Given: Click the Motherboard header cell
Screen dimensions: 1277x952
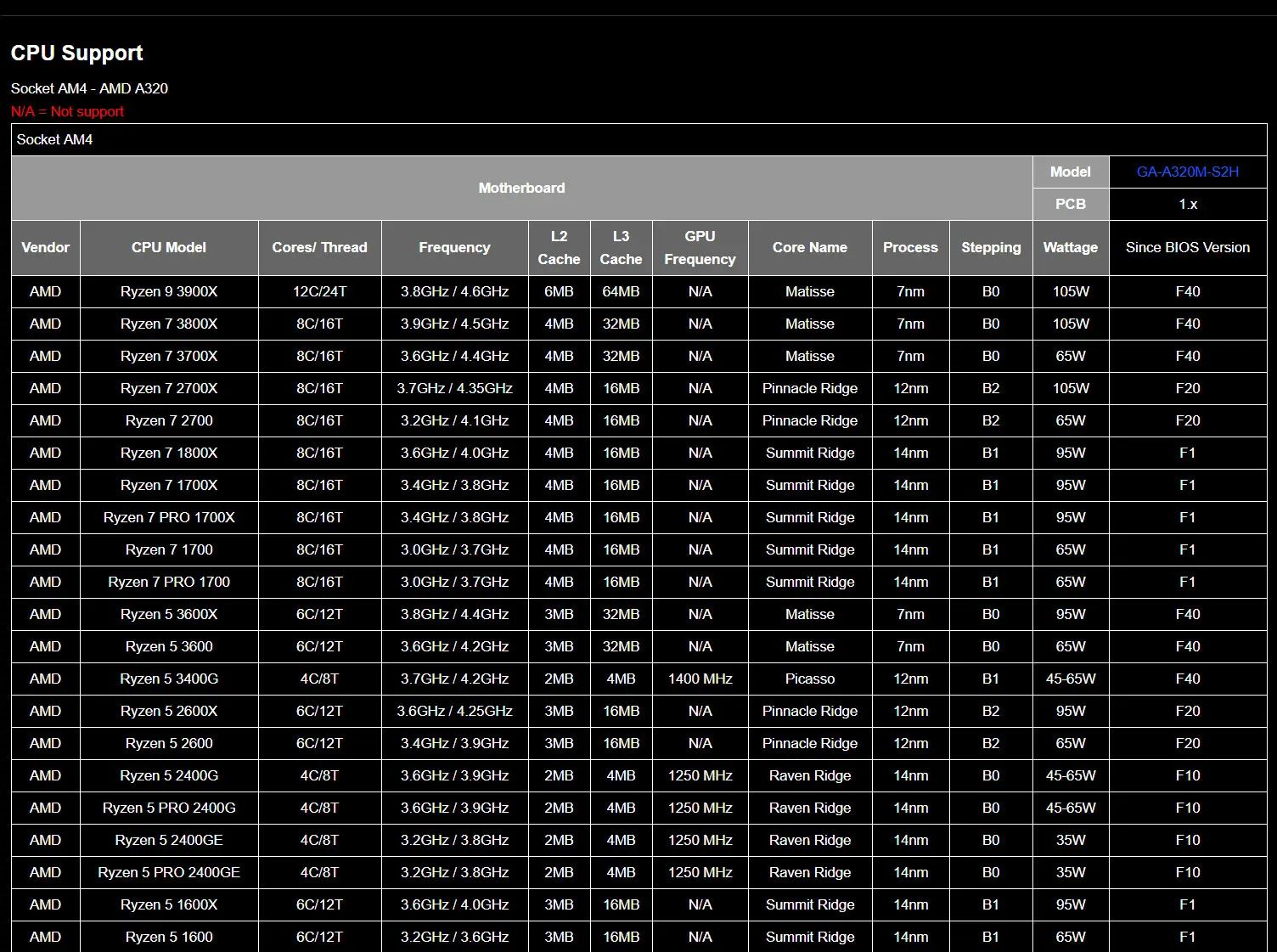Looking at the screenshot, I should pos(521,188).
